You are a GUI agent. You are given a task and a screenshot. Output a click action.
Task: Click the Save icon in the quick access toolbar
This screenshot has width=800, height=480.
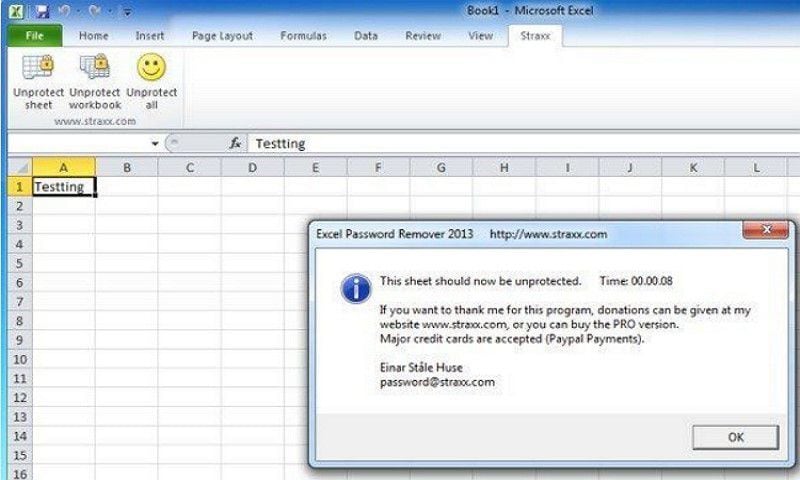(42, 11)
